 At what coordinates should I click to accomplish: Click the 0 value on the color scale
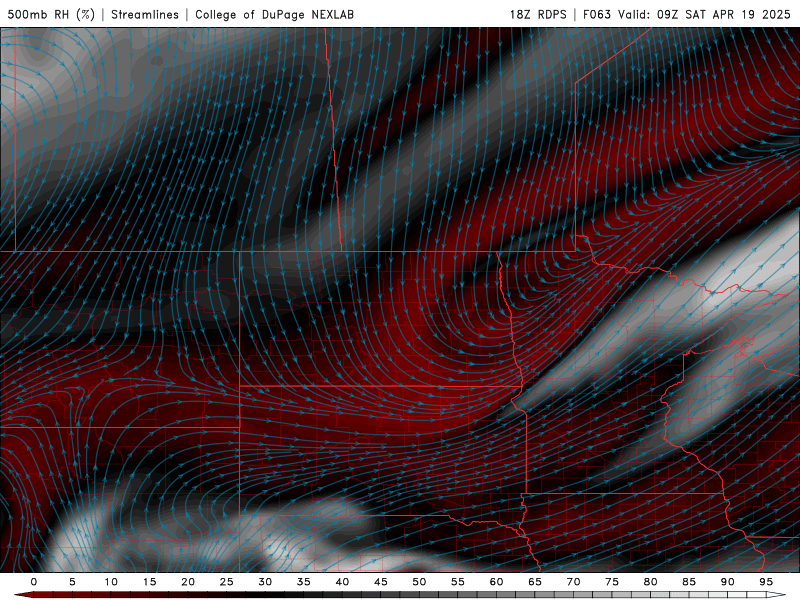[34, 582]
